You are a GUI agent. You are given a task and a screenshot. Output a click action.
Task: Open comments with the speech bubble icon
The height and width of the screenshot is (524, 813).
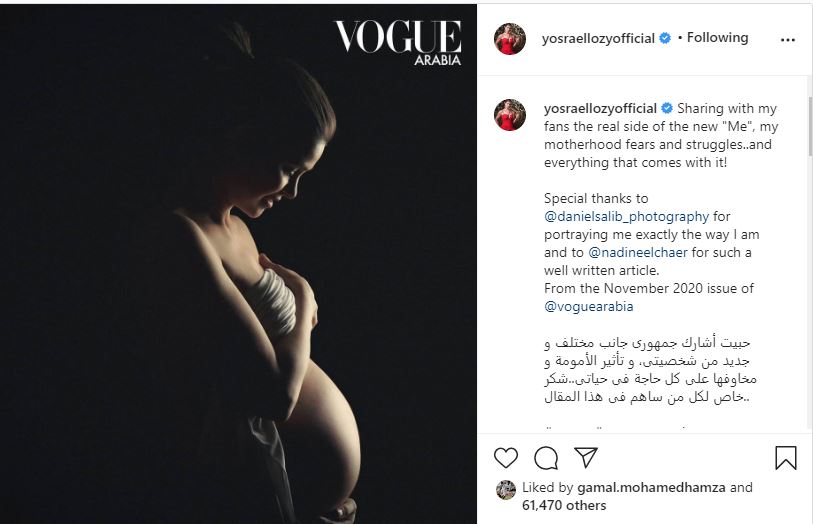pyautogui.click(x=546, y=458)
